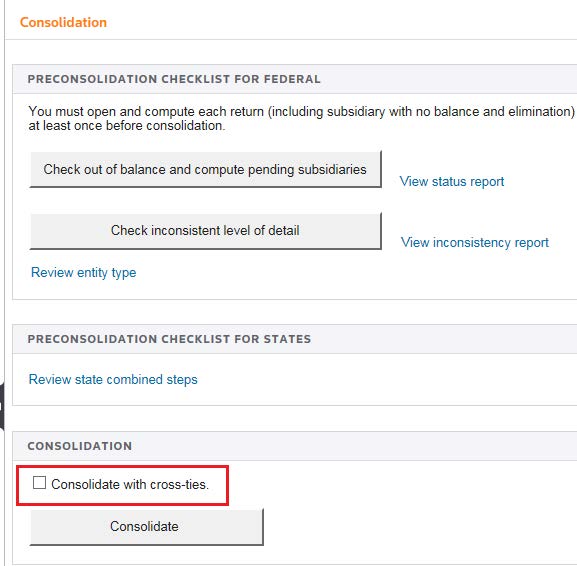Image resolution: width=577 pixels, height=566 pixels.
Task: Click Check inconsistent level of detail button
Action: (205, 231)
